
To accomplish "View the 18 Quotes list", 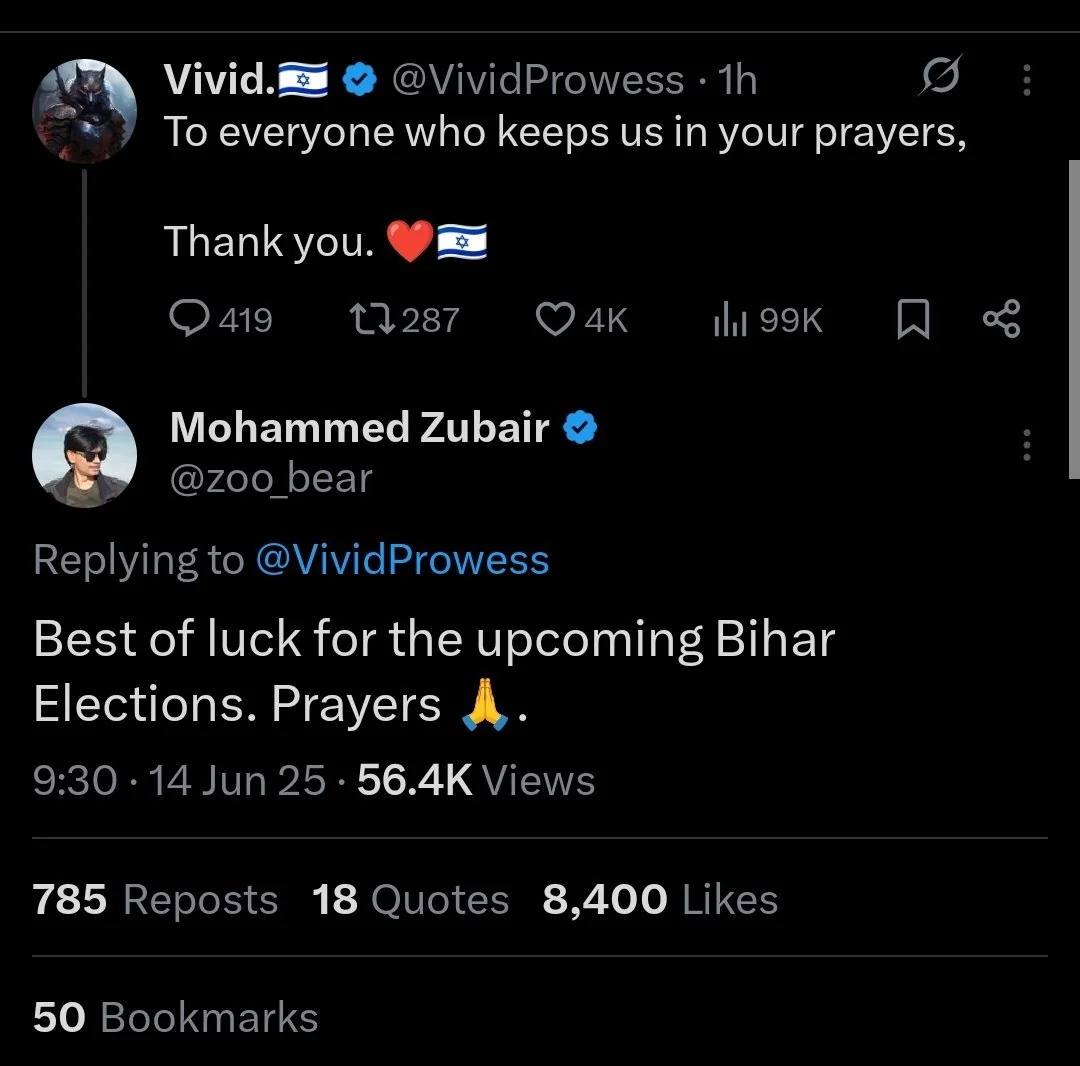I will point(410,899).
